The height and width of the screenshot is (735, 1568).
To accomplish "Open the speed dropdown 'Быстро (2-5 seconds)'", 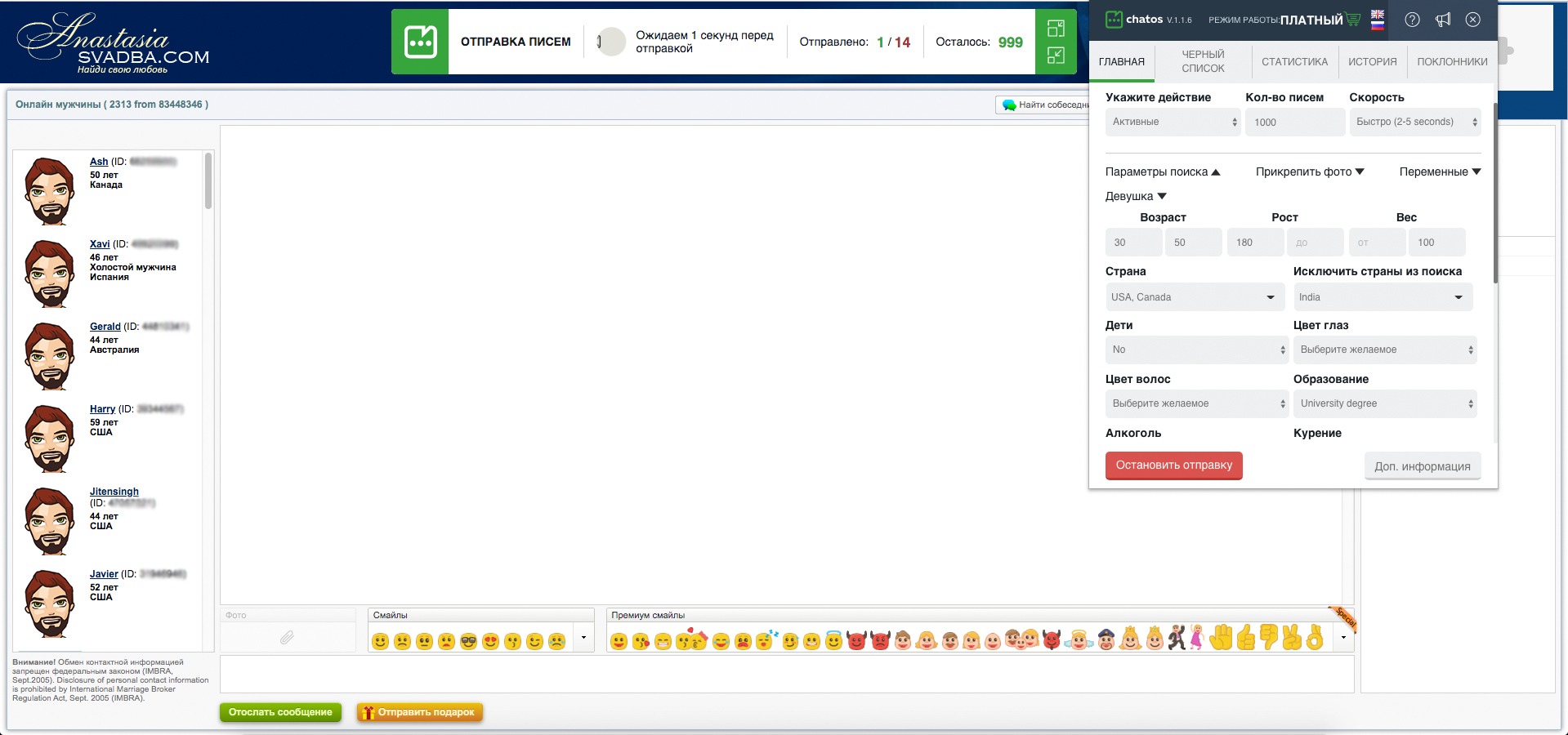I will (1415, 122).
